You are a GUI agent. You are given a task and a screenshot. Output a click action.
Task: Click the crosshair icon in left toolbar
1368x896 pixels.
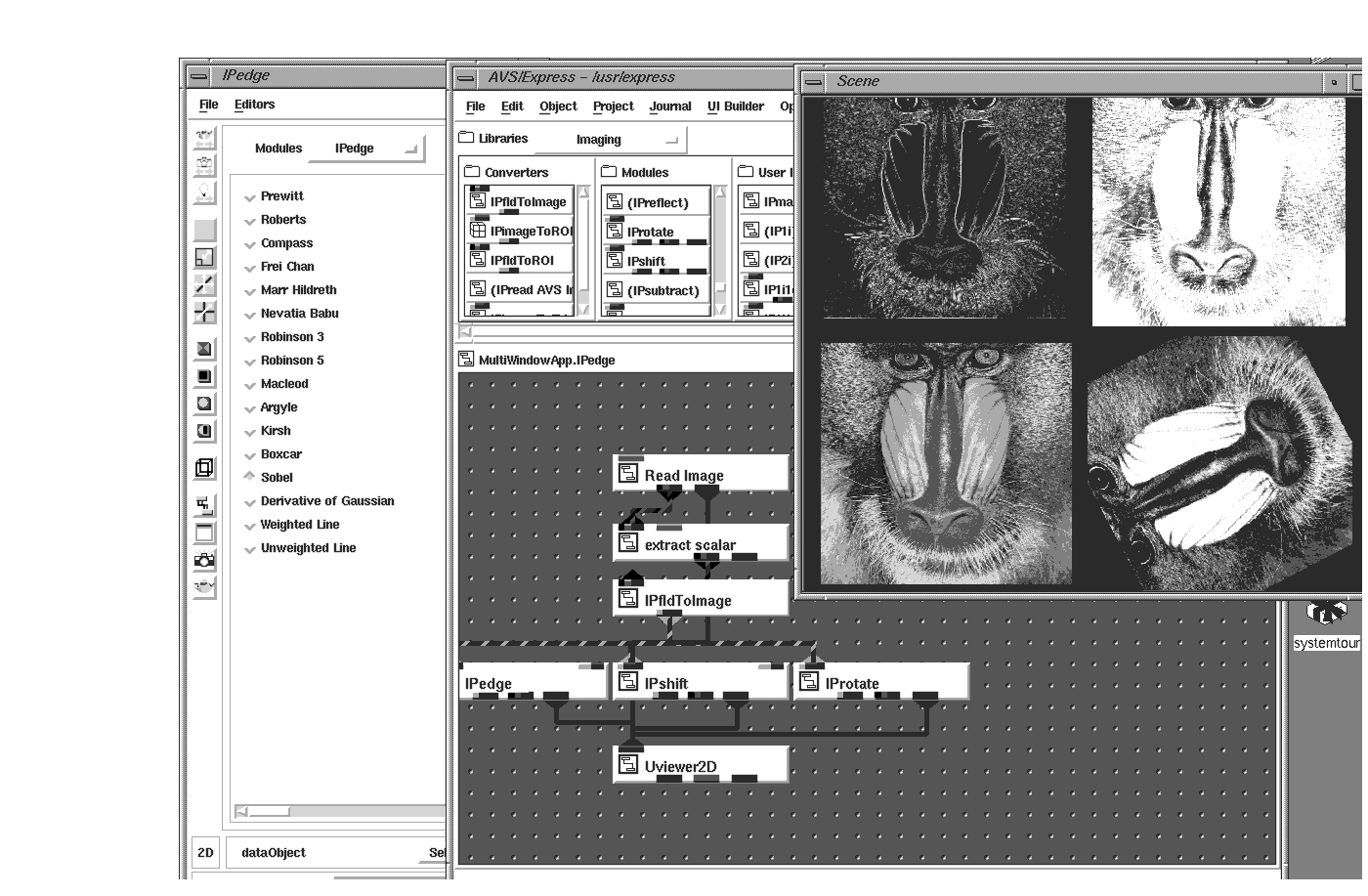(204, 313)
